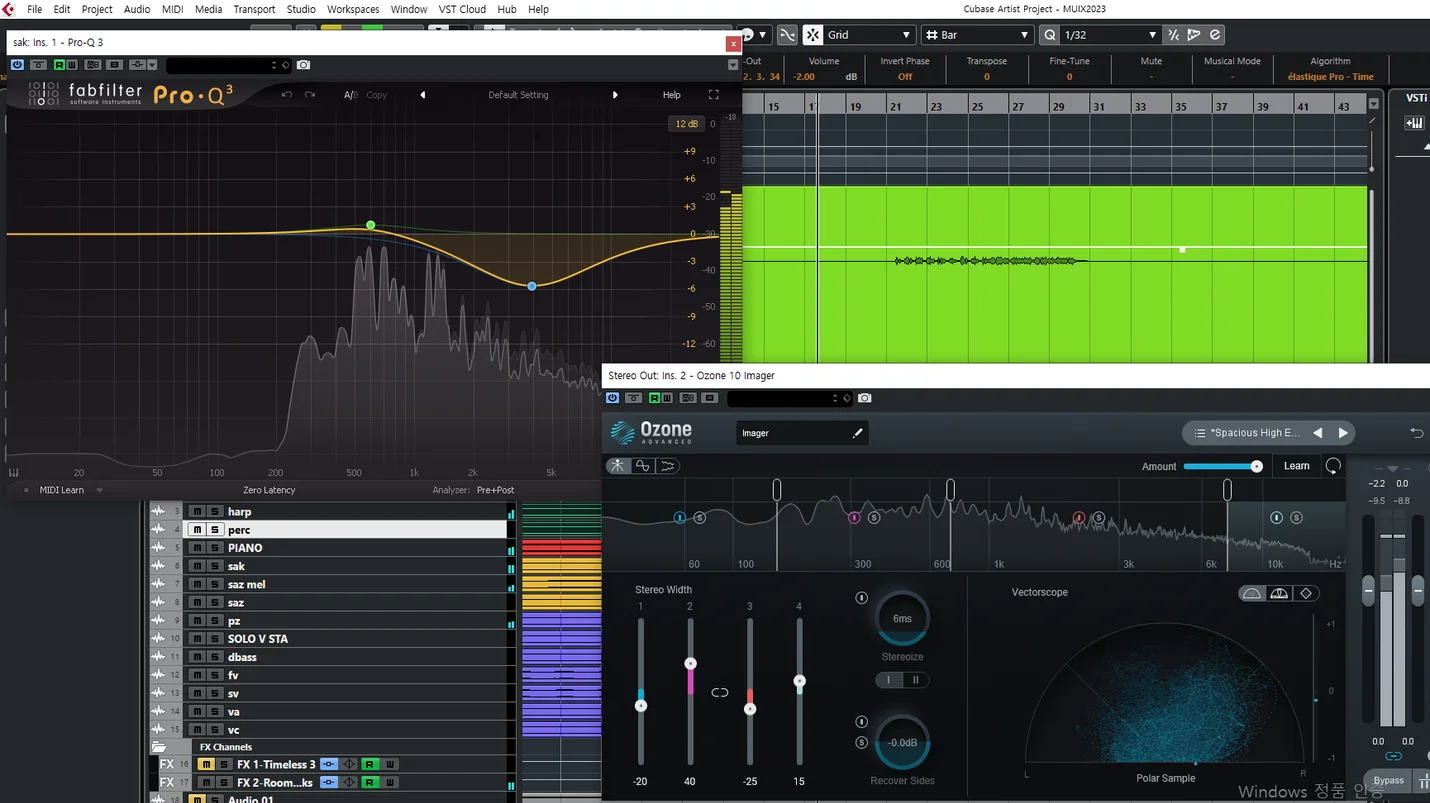
Task: Open the VST Cloud menu
Action: 462,9
